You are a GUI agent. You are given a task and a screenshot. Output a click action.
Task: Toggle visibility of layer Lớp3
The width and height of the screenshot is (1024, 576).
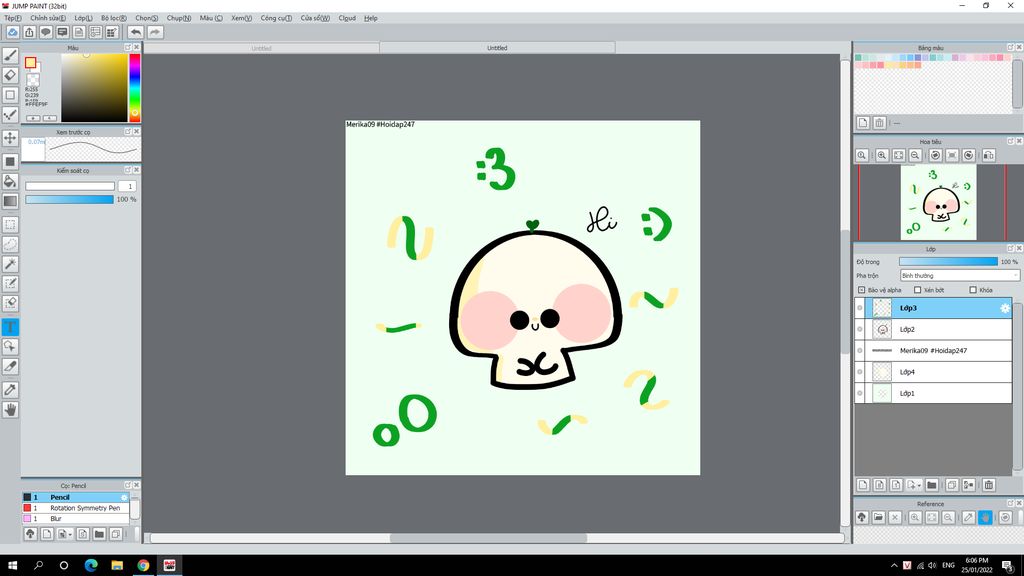[x=860, y=308]
